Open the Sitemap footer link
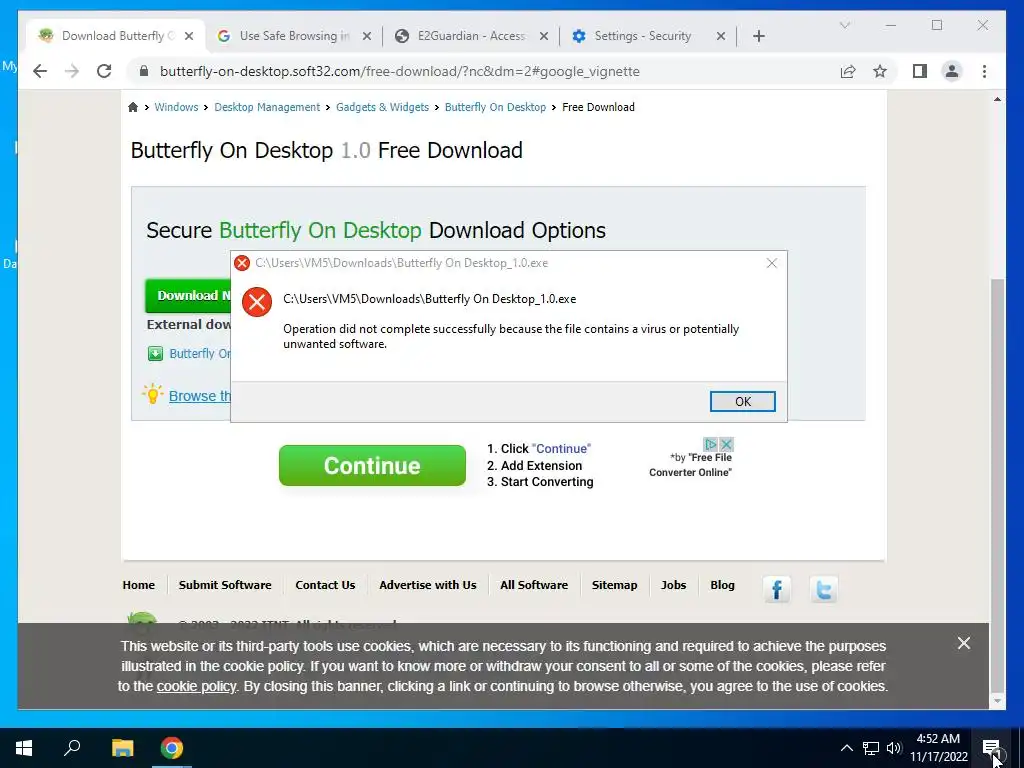Image resolution: width=1024 pixels, height=768 pixels. (x=614, y=585)
